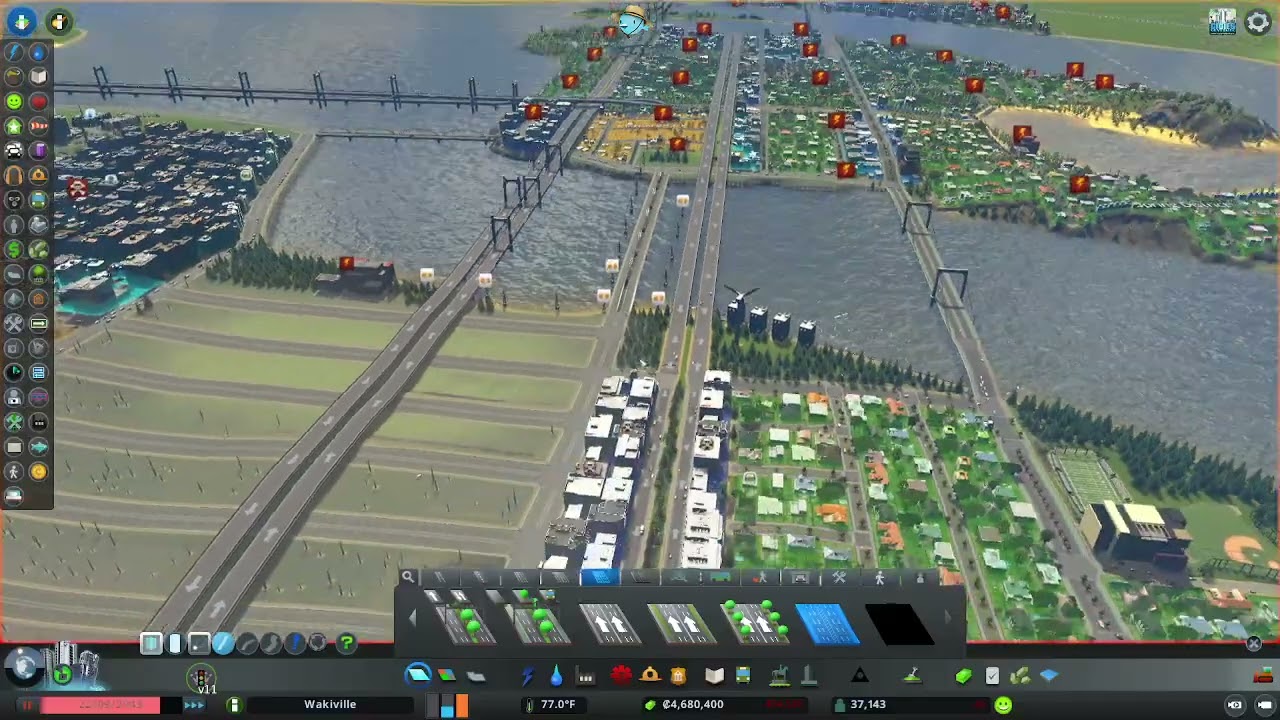This screenshot has width=1280, height=720.
Task: Open the Traffic info view car icon
Action: click(14, 150)
